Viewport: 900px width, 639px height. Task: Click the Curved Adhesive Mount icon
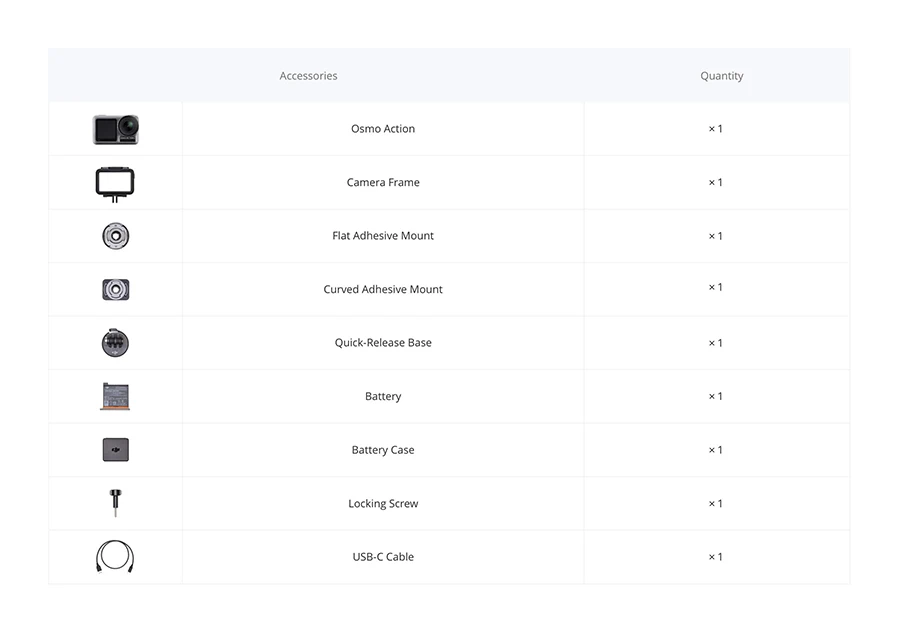point(115,289)
